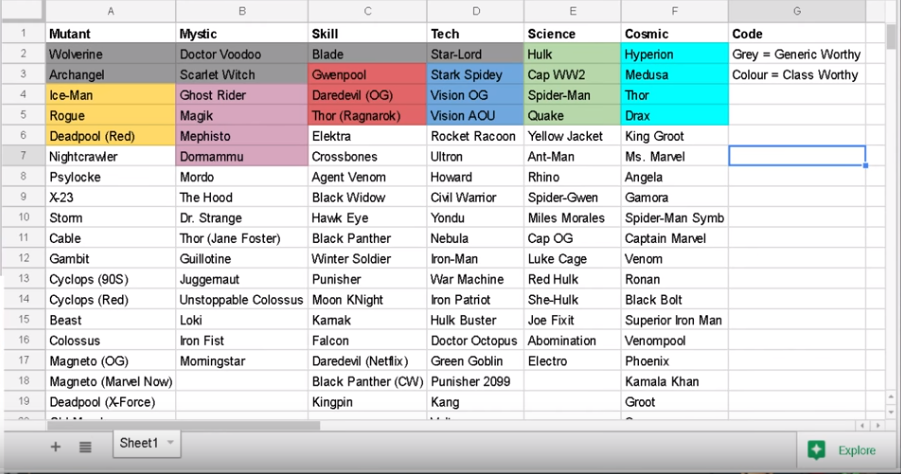Select the Hulk Buster cell
This screenshot has height=474, width=901.
pos(476,320)
